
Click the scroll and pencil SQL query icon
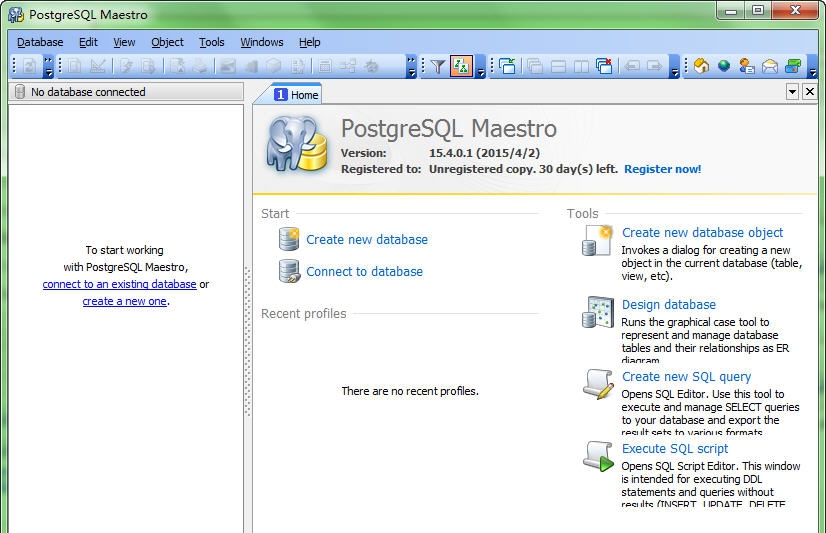[598, 384]
